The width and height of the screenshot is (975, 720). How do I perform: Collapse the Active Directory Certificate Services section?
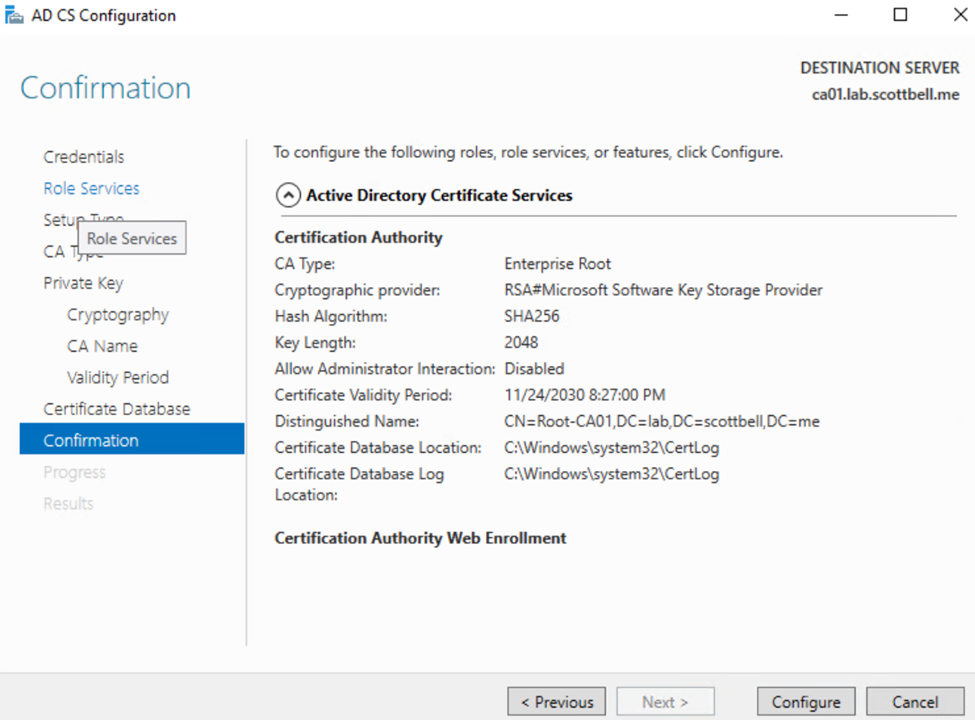(287, 196)
